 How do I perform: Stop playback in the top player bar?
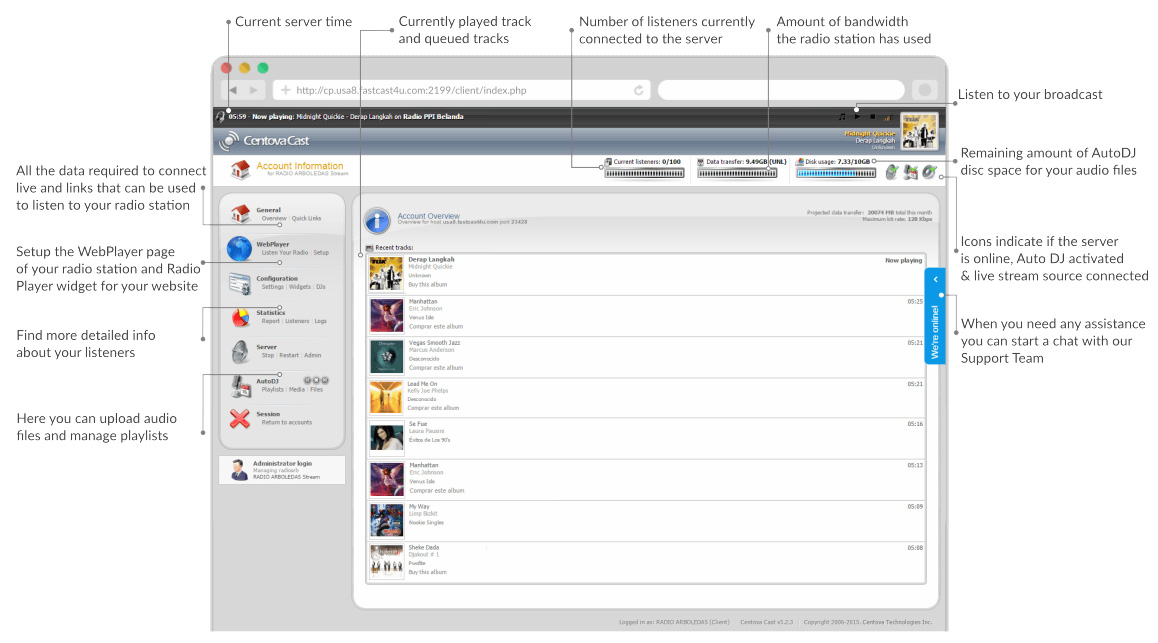pos(872,116)
